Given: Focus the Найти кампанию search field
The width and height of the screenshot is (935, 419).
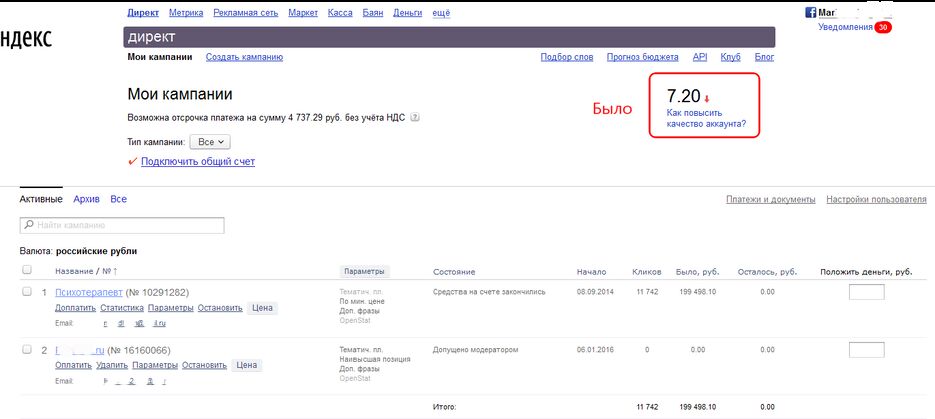Looking at the screenshot, I should coord(122,225).
